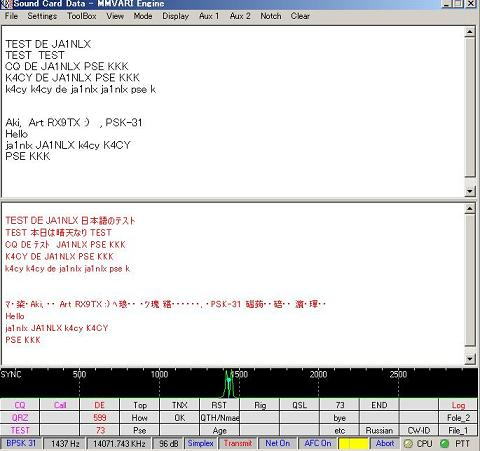Click down arrow of receive pane scrollbar
The width and height of the screenshot is (480, 451).
(x=470, y=191)
